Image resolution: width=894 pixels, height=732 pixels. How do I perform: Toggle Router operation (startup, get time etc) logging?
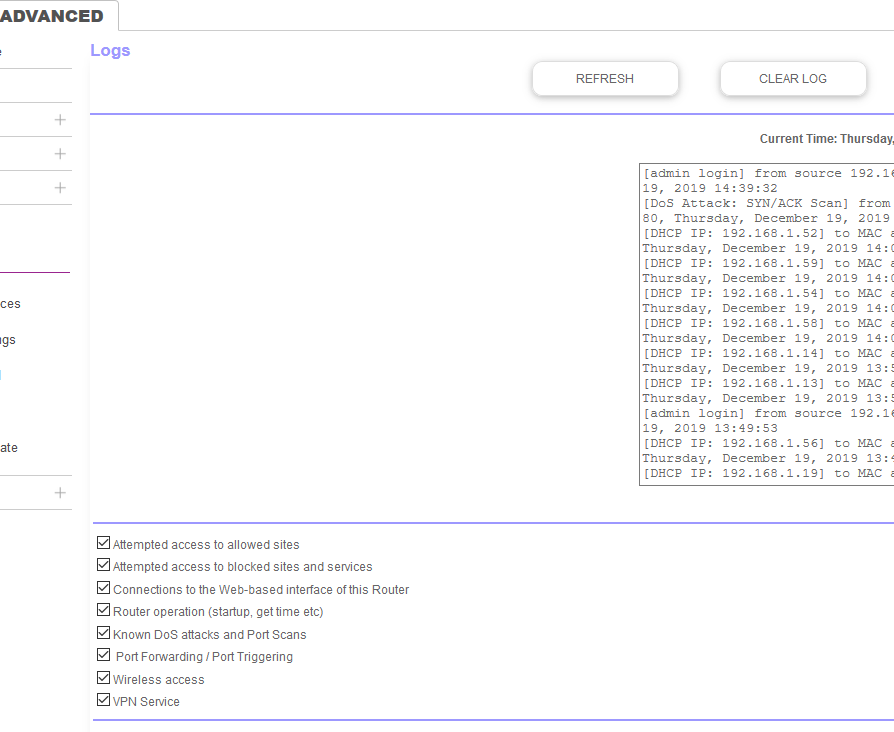[103, 610]
